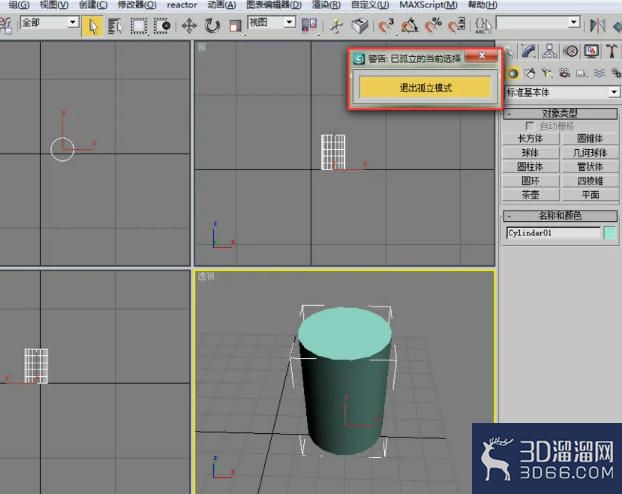Viewport: 622px width, 494px height.
Task: Click the 球体 sphere button
Action: (531, 153)
